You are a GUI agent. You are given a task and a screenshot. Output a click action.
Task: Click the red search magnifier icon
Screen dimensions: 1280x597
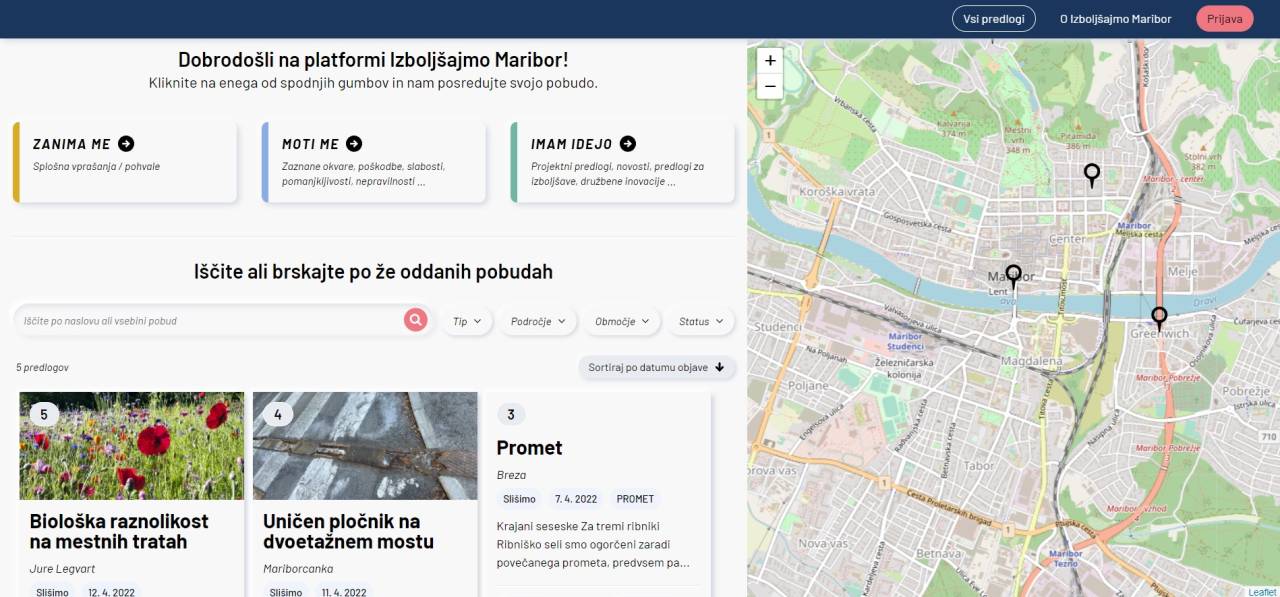(415, 320)
